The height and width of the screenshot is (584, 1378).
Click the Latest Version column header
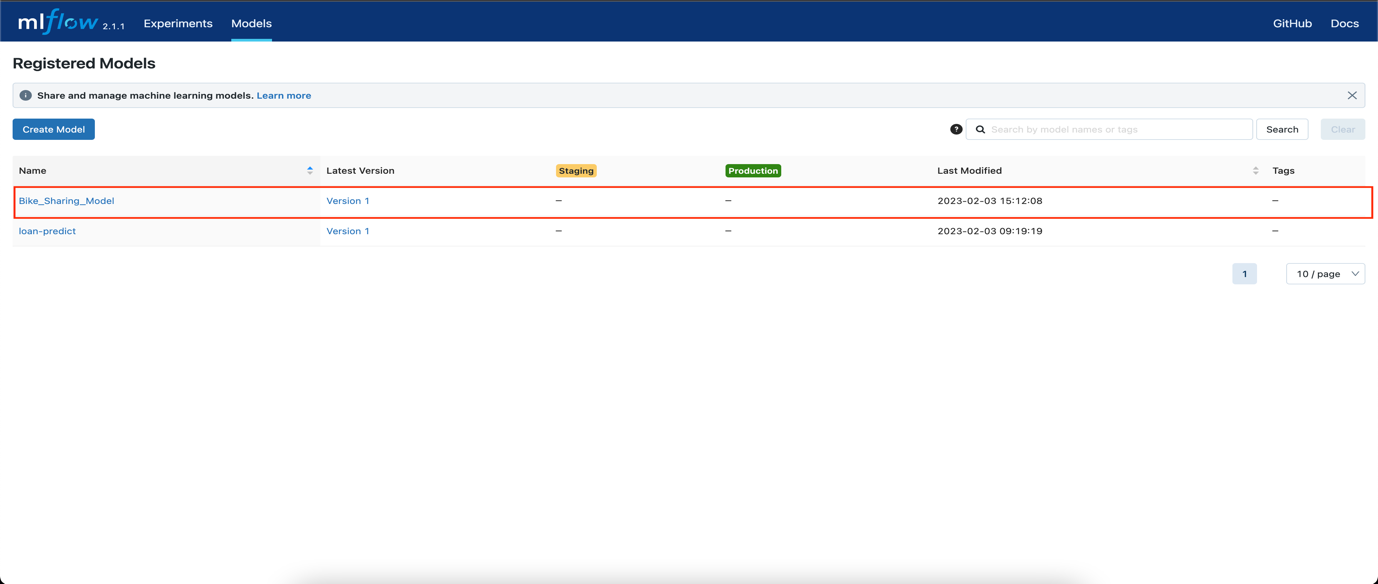(360, 171)
